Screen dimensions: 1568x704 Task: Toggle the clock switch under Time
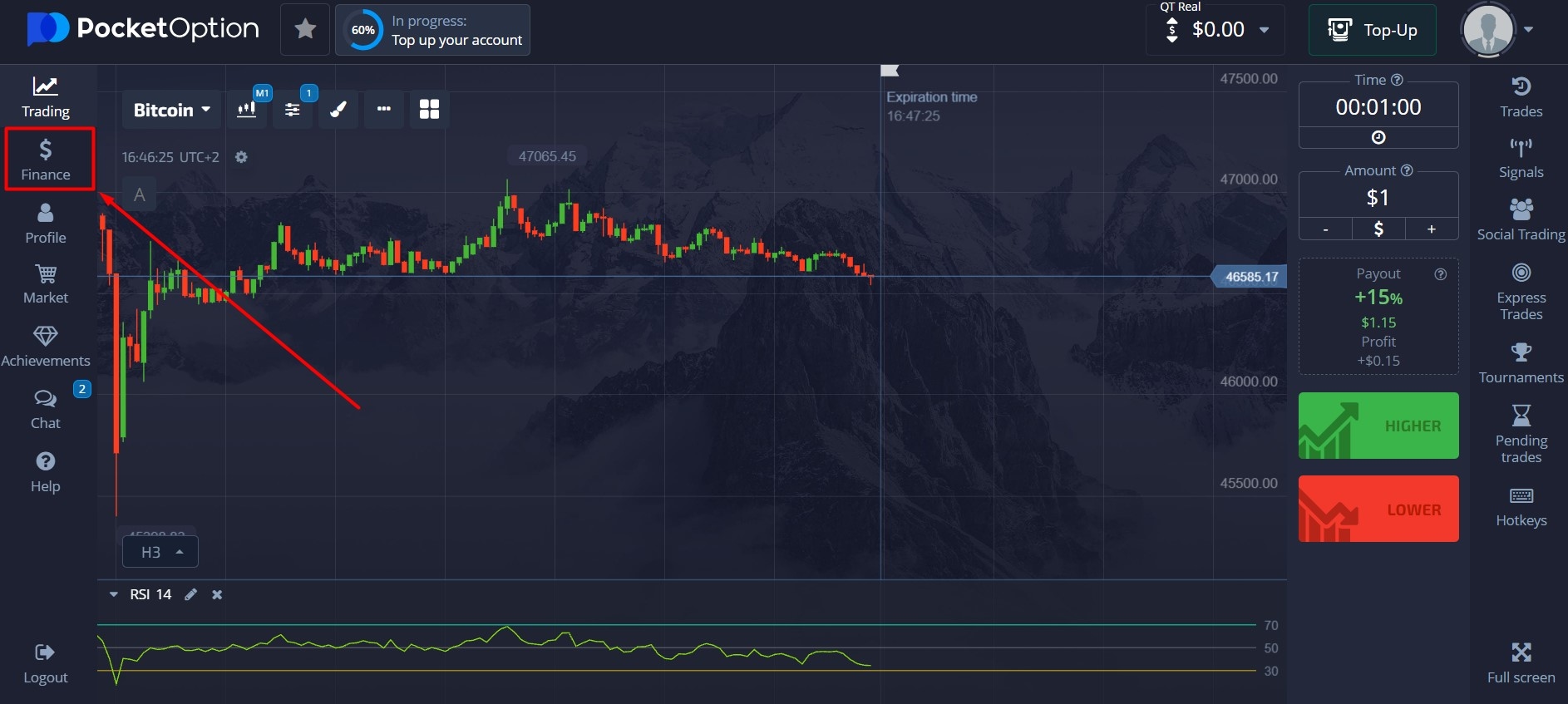coord(1378,138)
